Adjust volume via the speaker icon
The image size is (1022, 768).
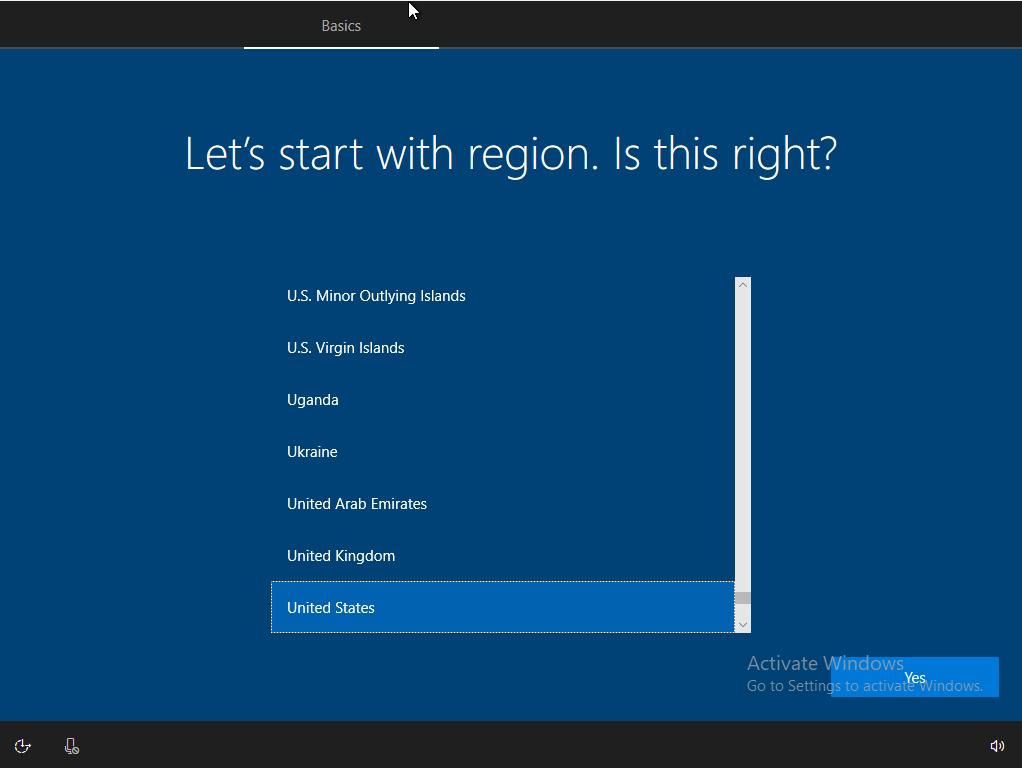997,746
